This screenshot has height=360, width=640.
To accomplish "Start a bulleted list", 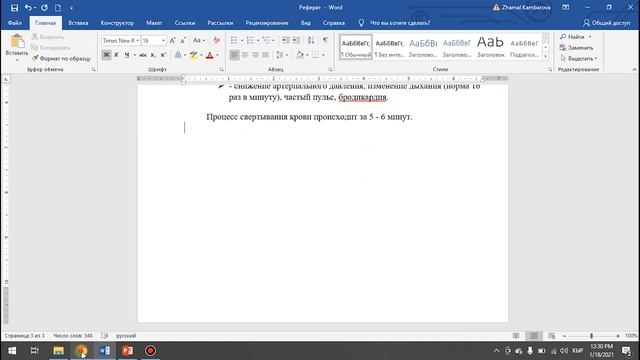I will (234, 40).
